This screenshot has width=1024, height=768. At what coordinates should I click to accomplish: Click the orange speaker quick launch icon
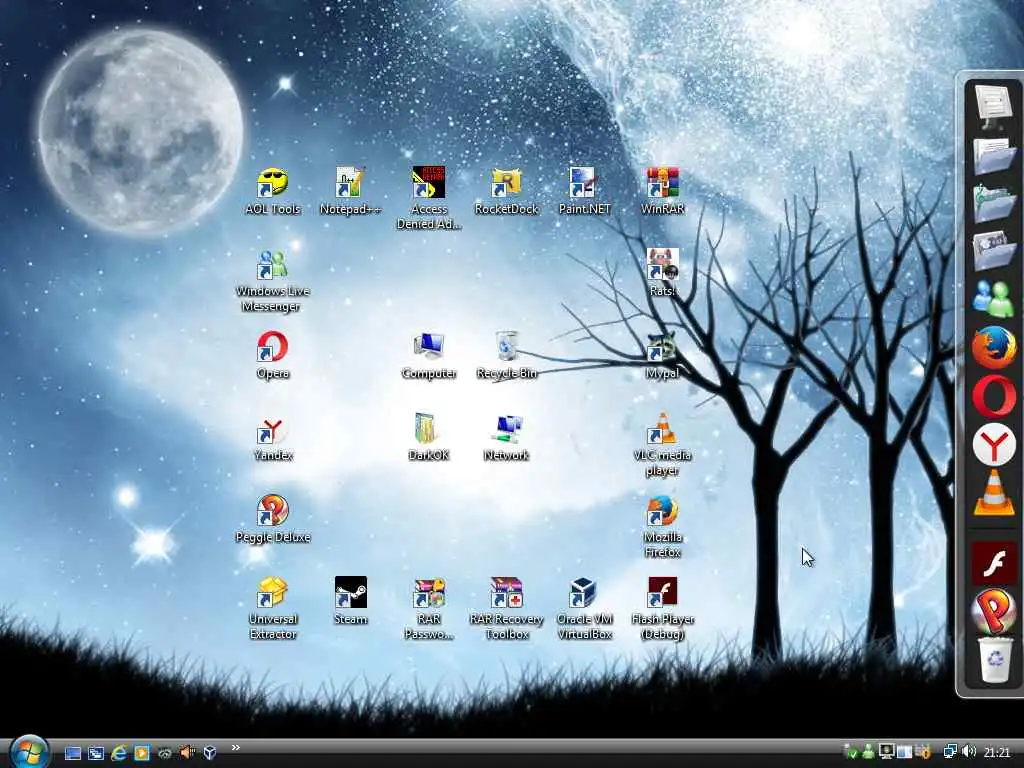pos(187,753)
